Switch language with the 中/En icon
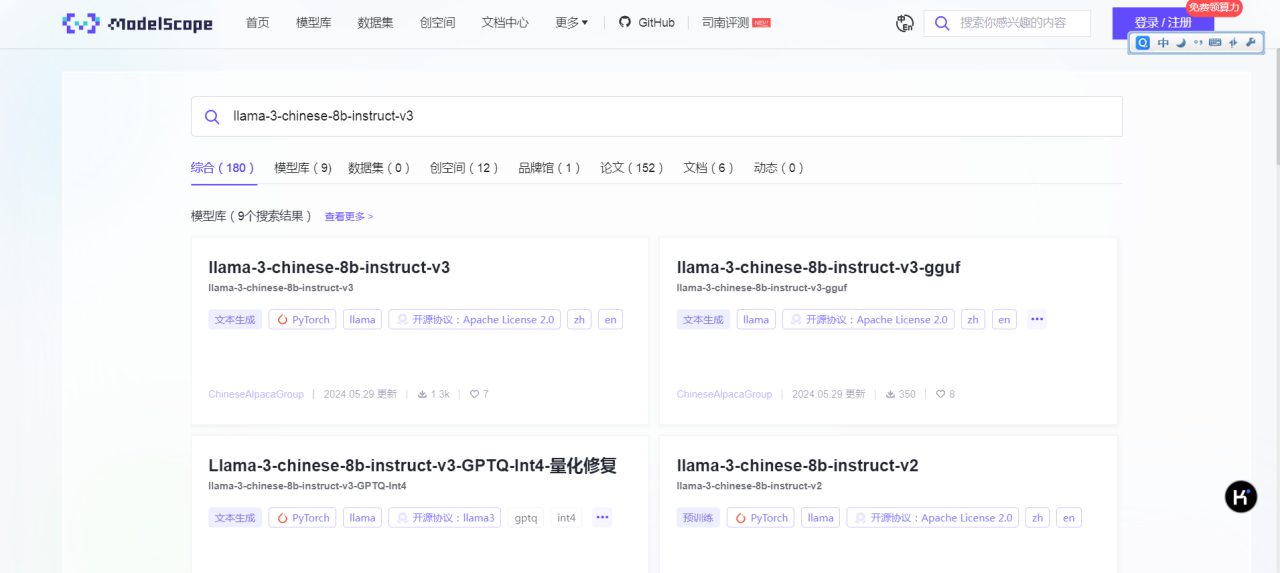 pyautogui.click(x=905, y=23)
